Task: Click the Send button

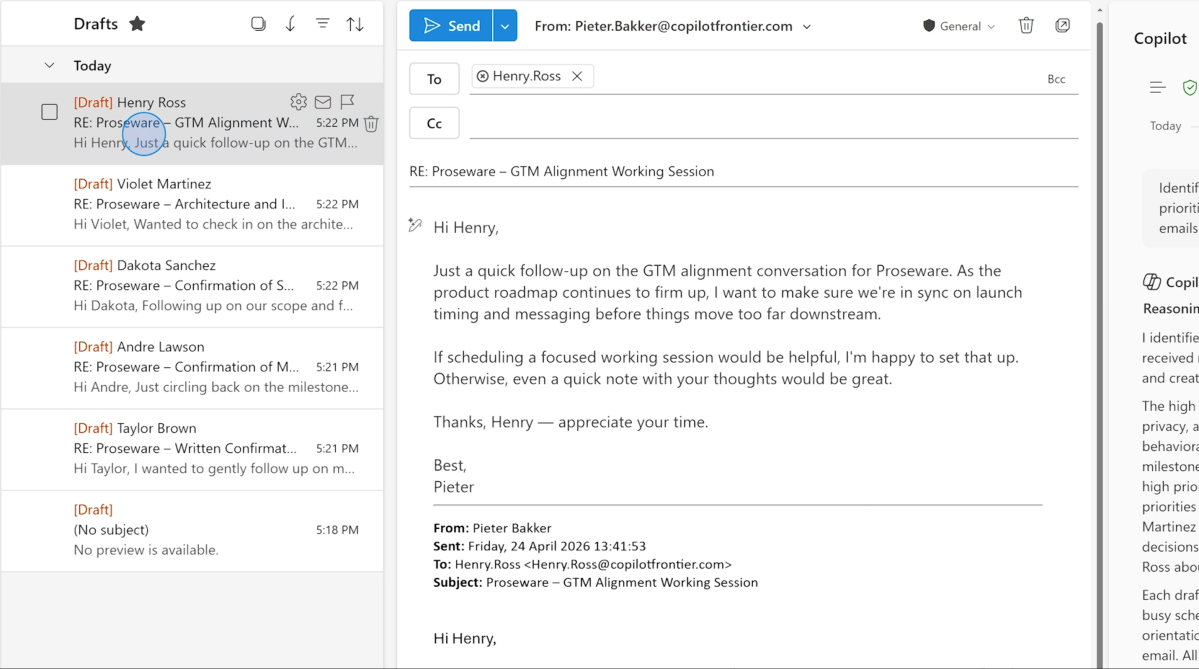Action: (x=450, y=24)
